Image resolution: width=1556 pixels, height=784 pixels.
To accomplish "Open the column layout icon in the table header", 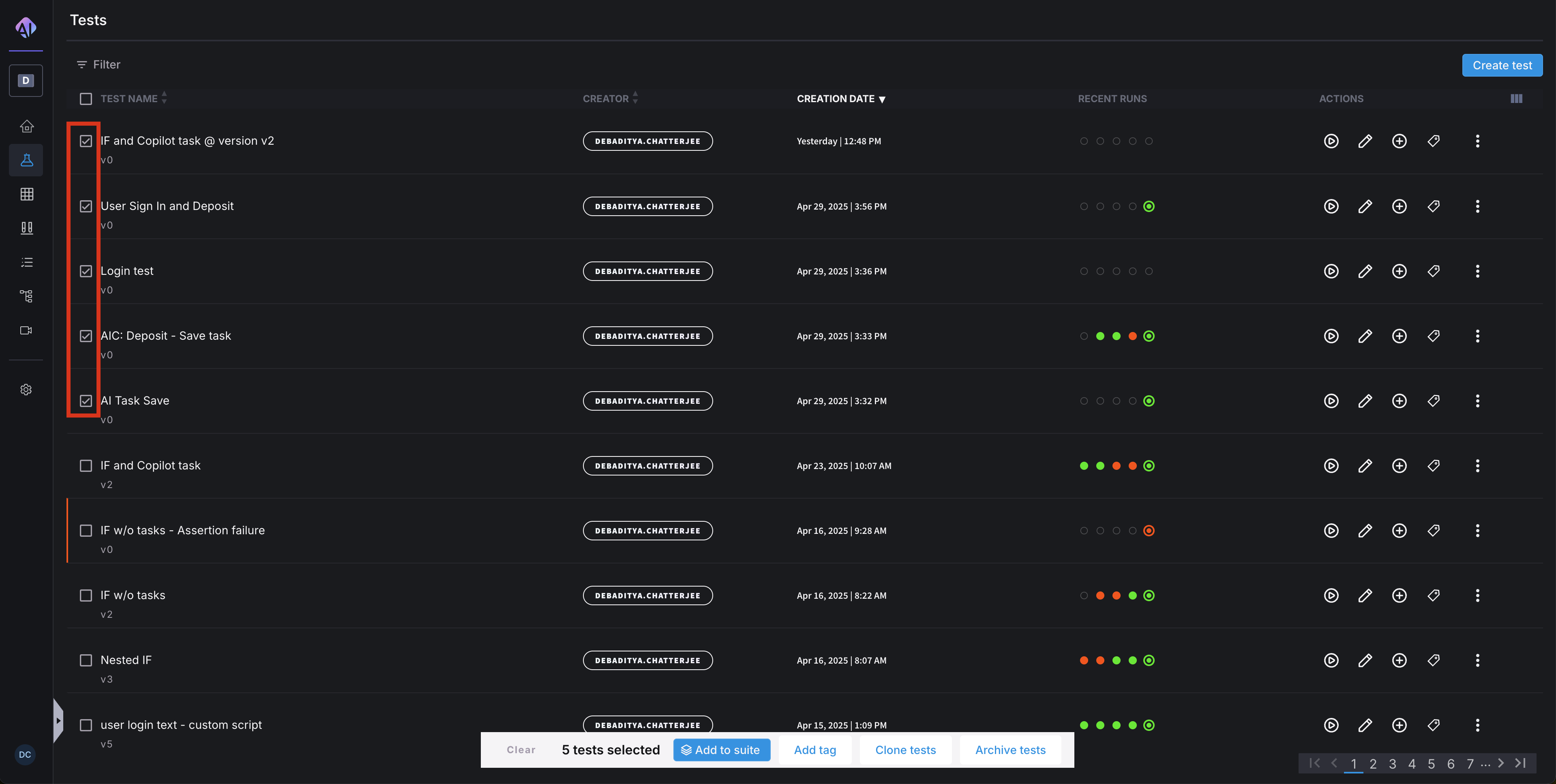I will (x=1516, y=99).
